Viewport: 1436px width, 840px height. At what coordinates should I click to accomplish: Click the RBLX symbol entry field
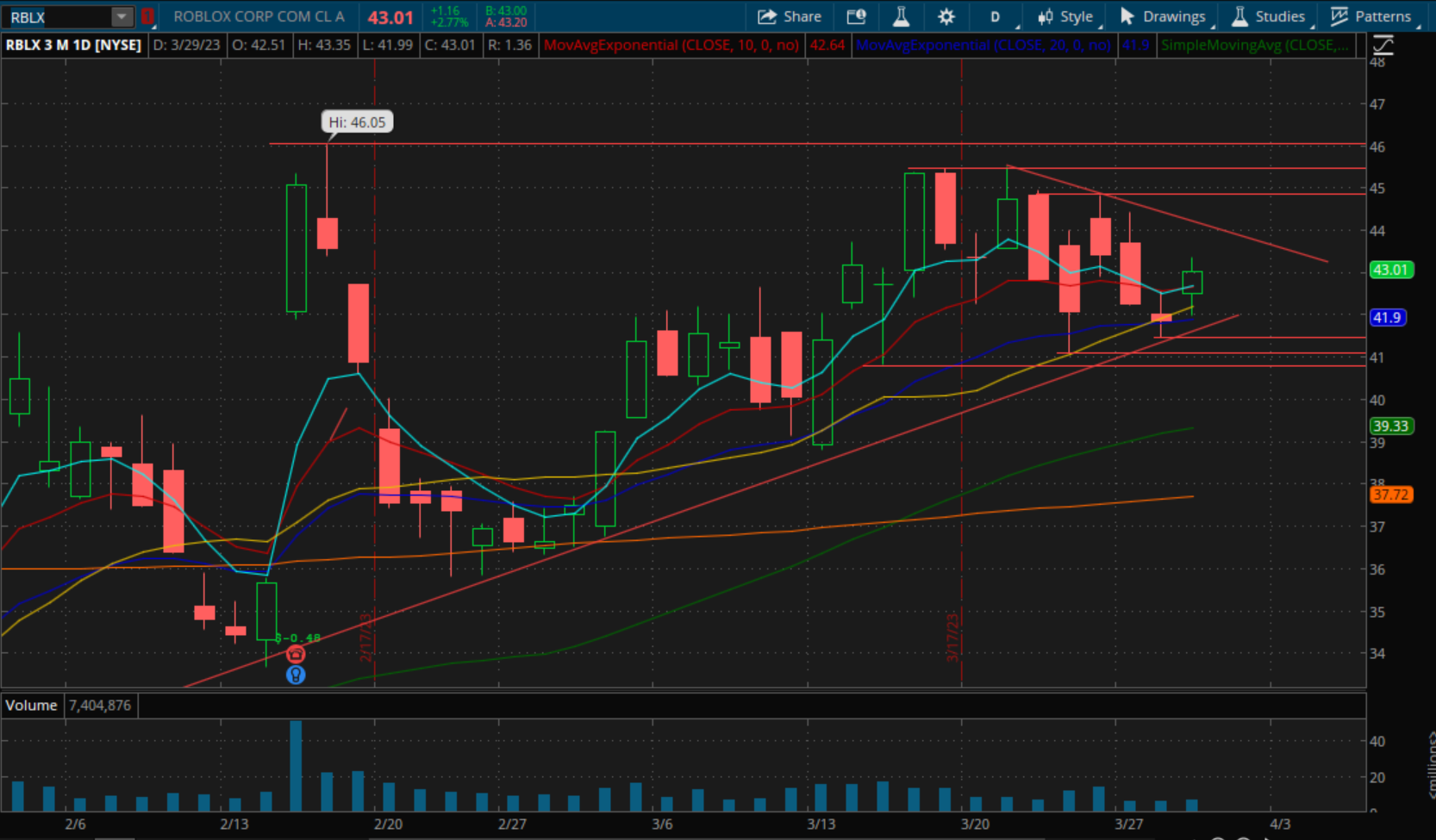57,16
